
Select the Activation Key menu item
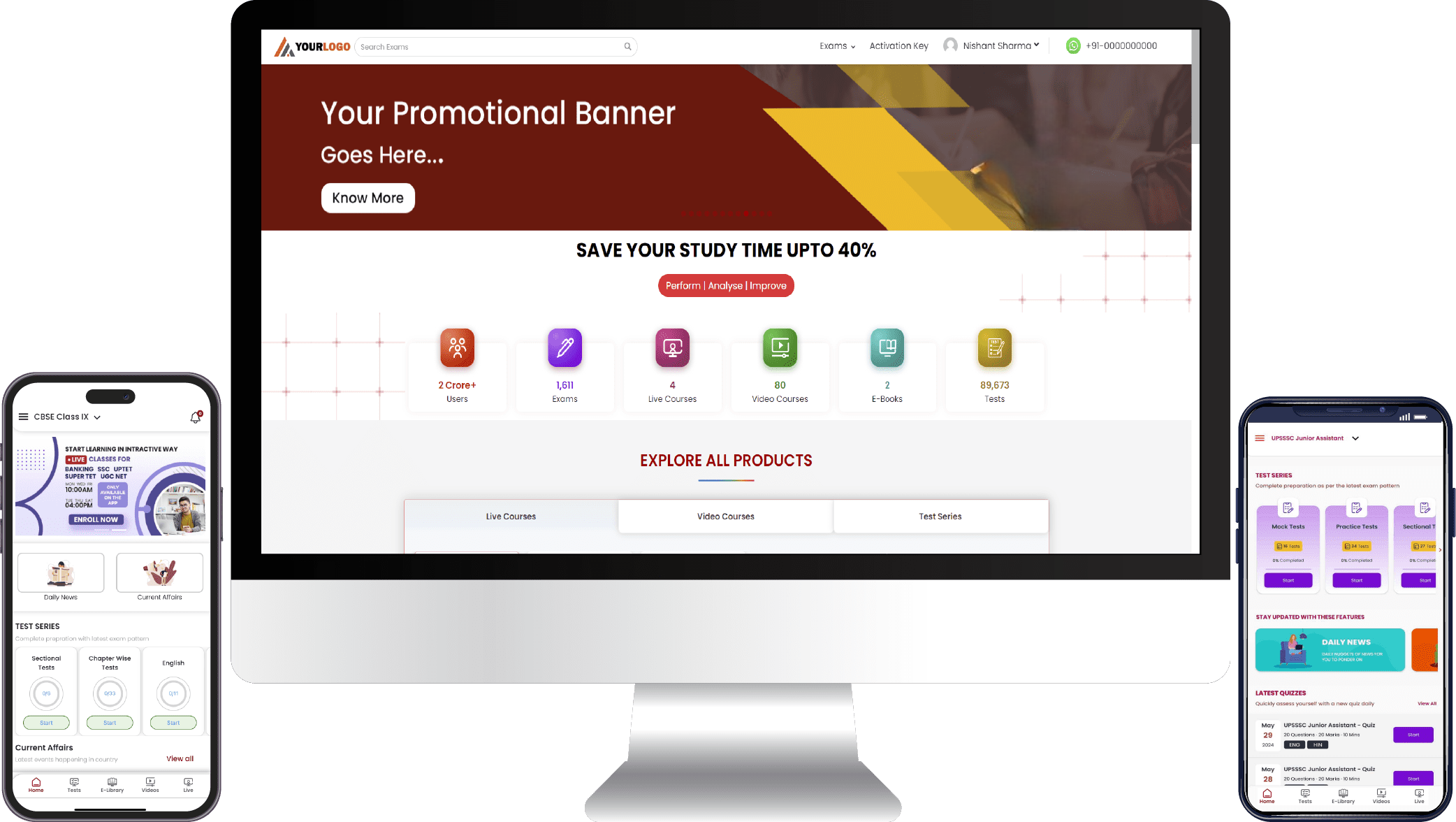point(898,45)
